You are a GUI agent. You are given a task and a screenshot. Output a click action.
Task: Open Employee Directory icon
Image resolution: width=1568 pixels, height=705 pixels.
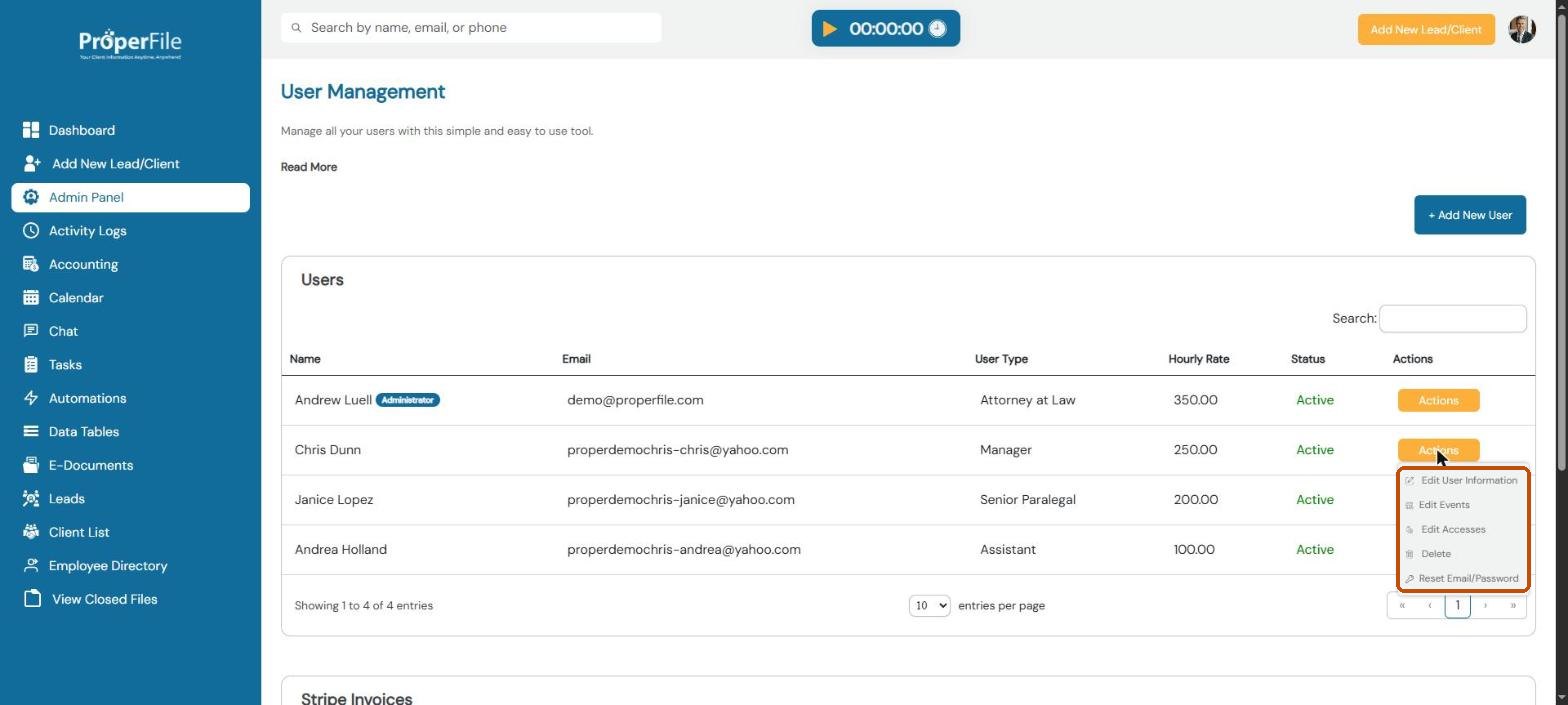click(31, 566)
